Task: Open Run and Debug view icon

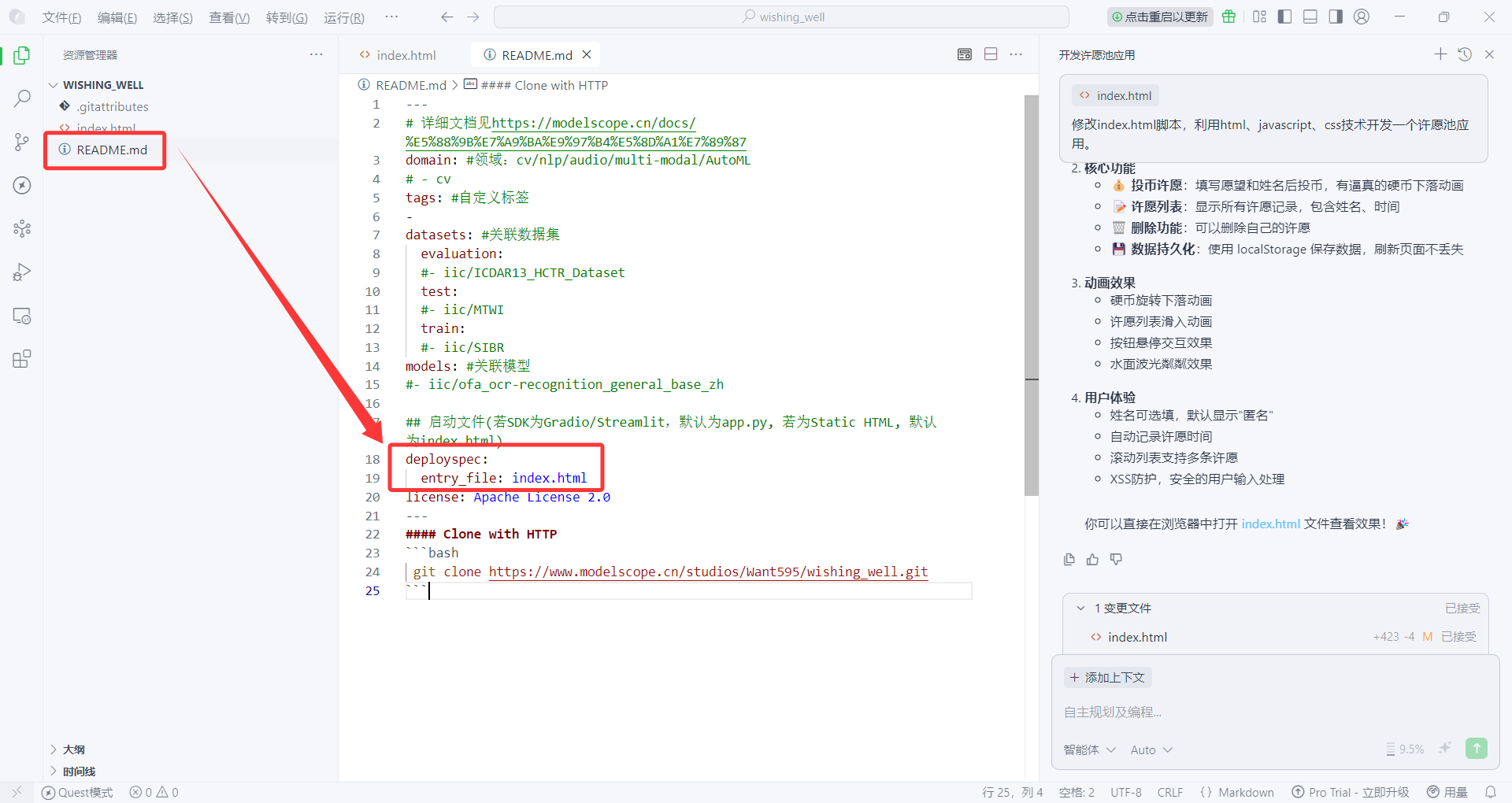Action: 22,272
